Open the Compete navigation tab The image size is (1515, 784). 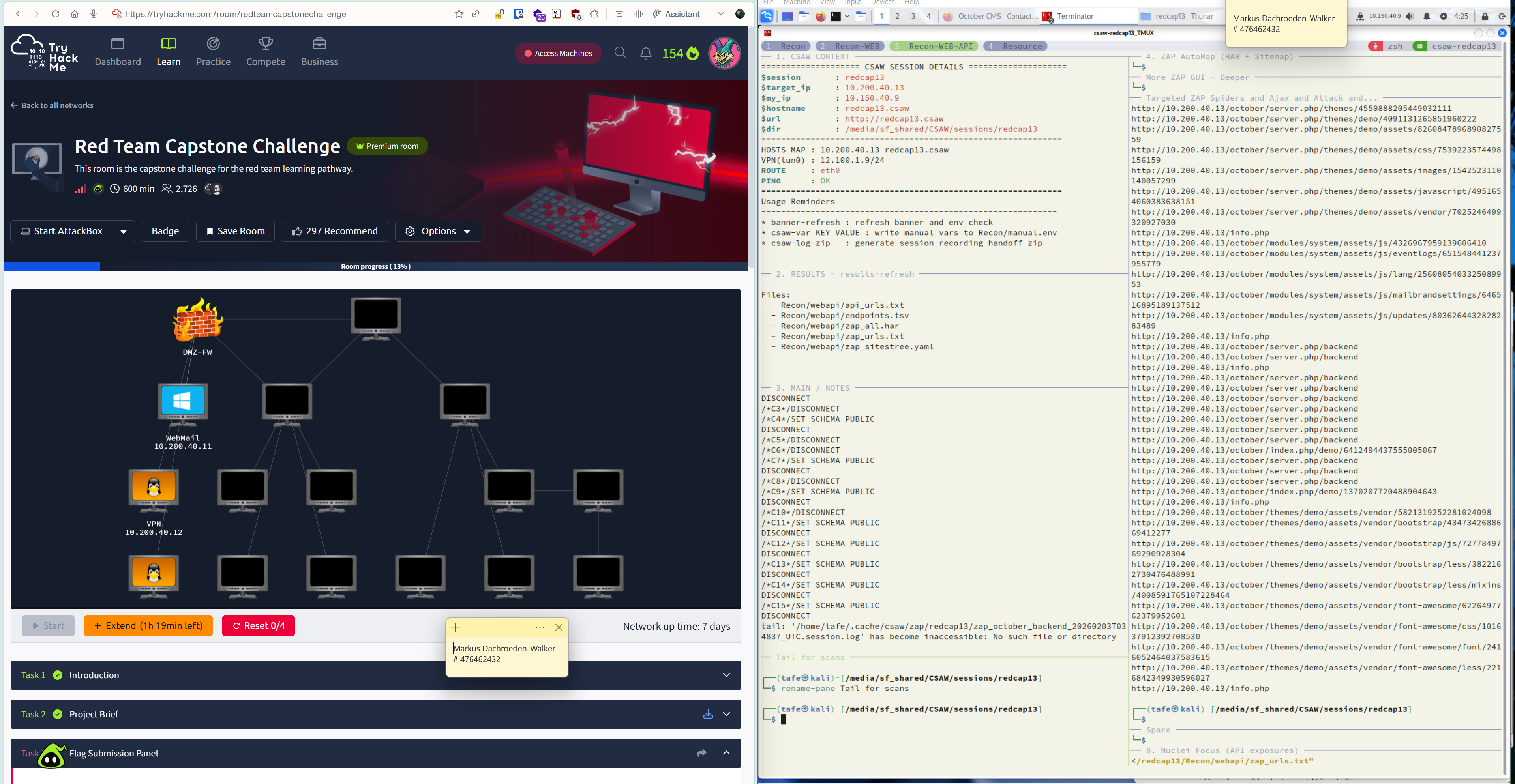265,52
